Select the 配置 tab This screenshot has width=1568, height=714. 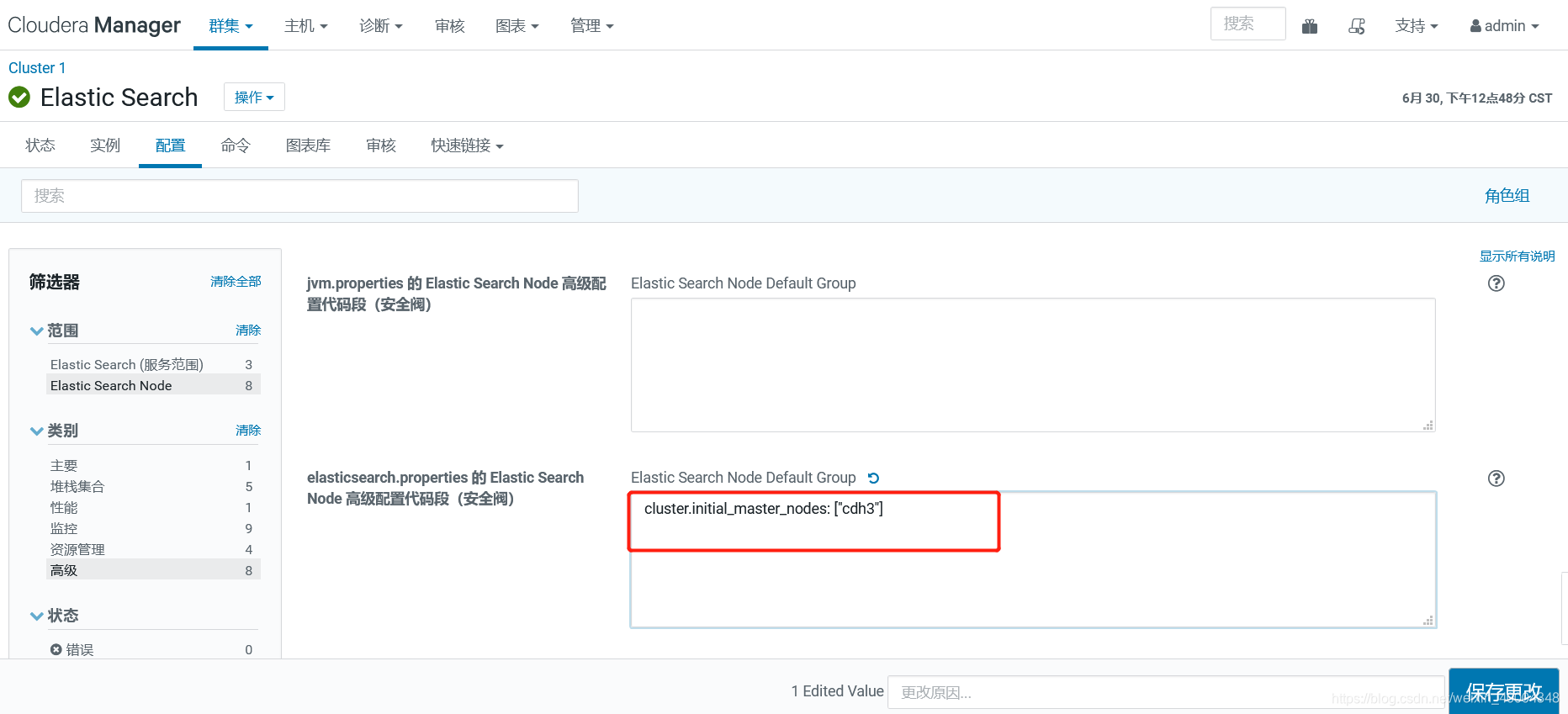click(x=170, y=145)
